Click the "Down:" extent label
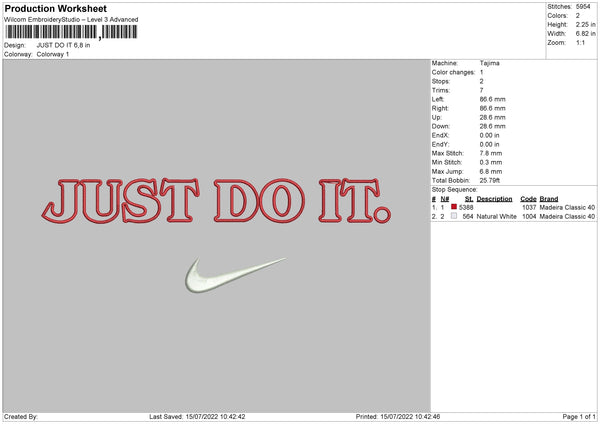Screen dimensions: 600x424 tap(441, 126)
